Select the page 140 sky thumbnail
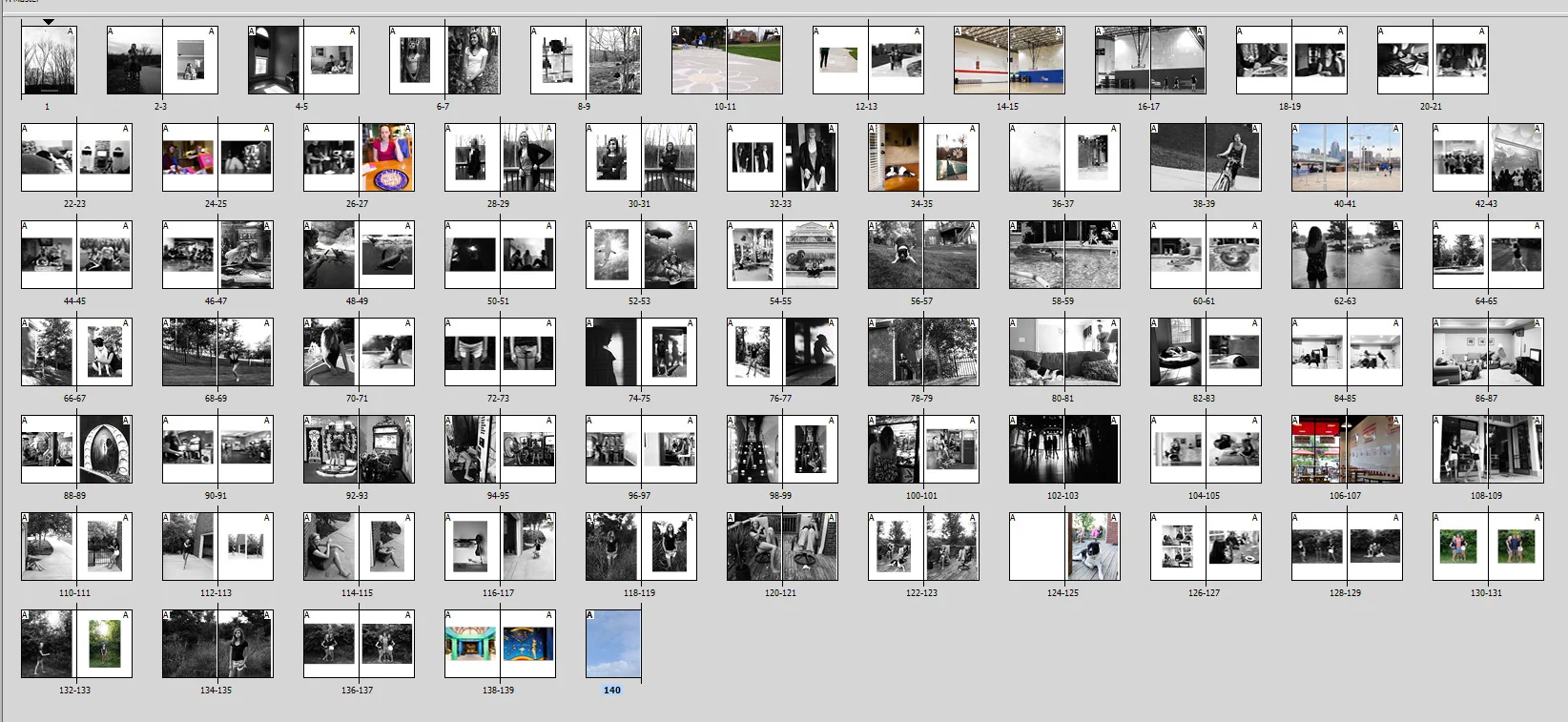1568x722 pixels. (613, 644)
